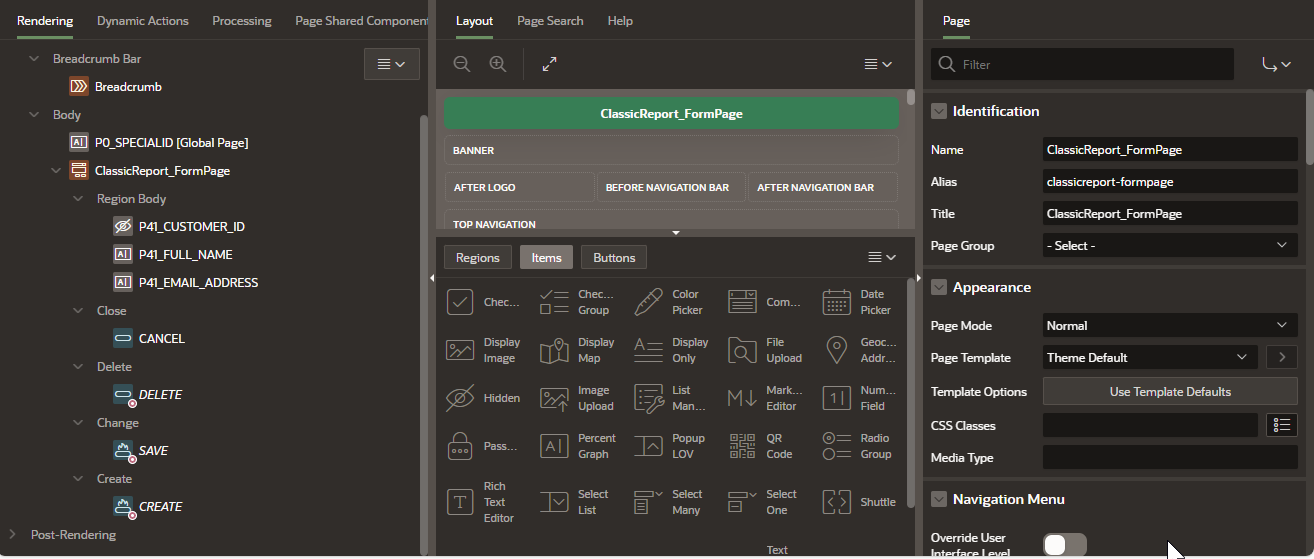Pick the Number Field item icon
The width and height of the screenshot is (1314, 559).
(x=837, y=398)
